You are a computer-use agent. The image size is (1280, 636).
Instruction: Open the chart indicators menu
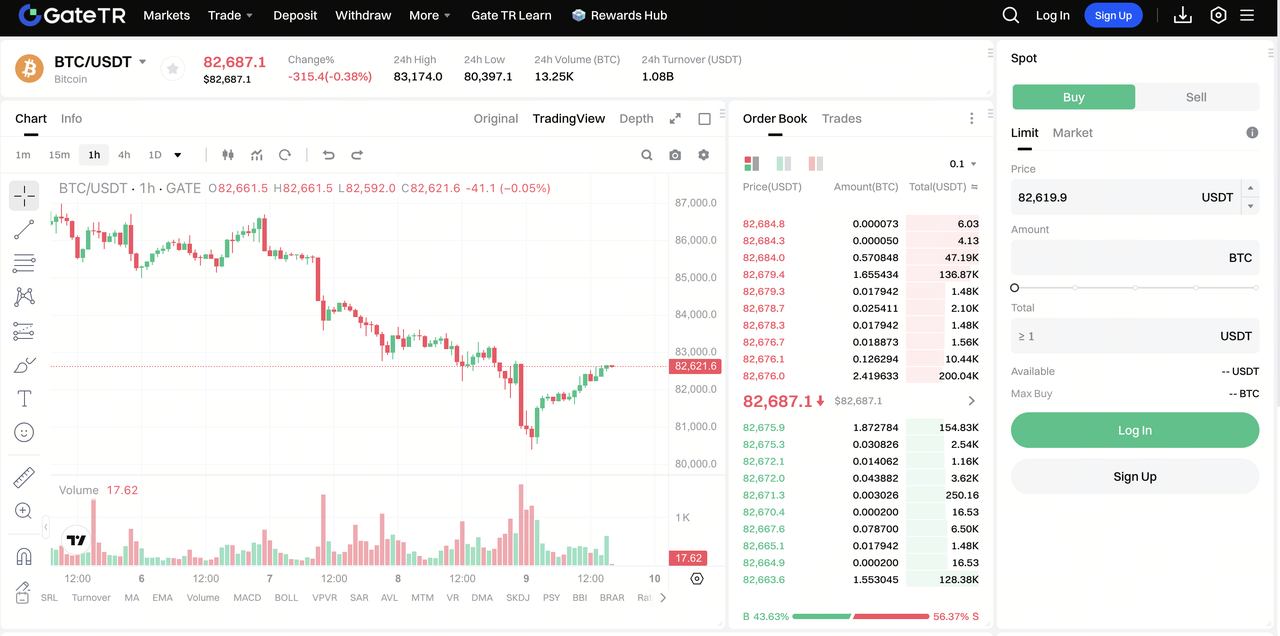(257, 155)
